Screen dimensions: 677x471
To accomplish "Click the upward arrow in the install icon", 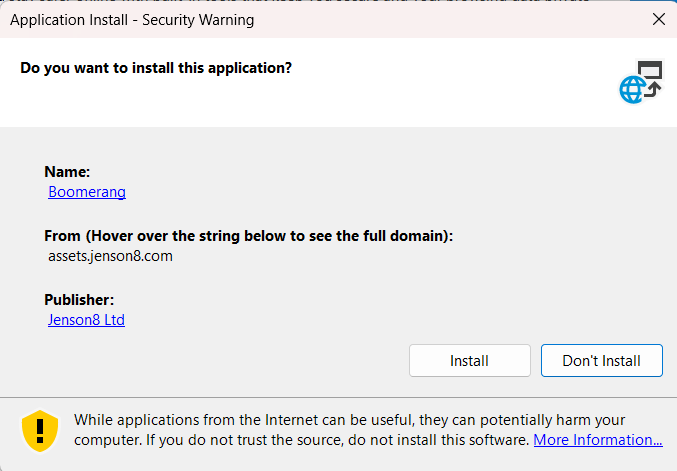I will pyautogui.click(x=653, y=89).
